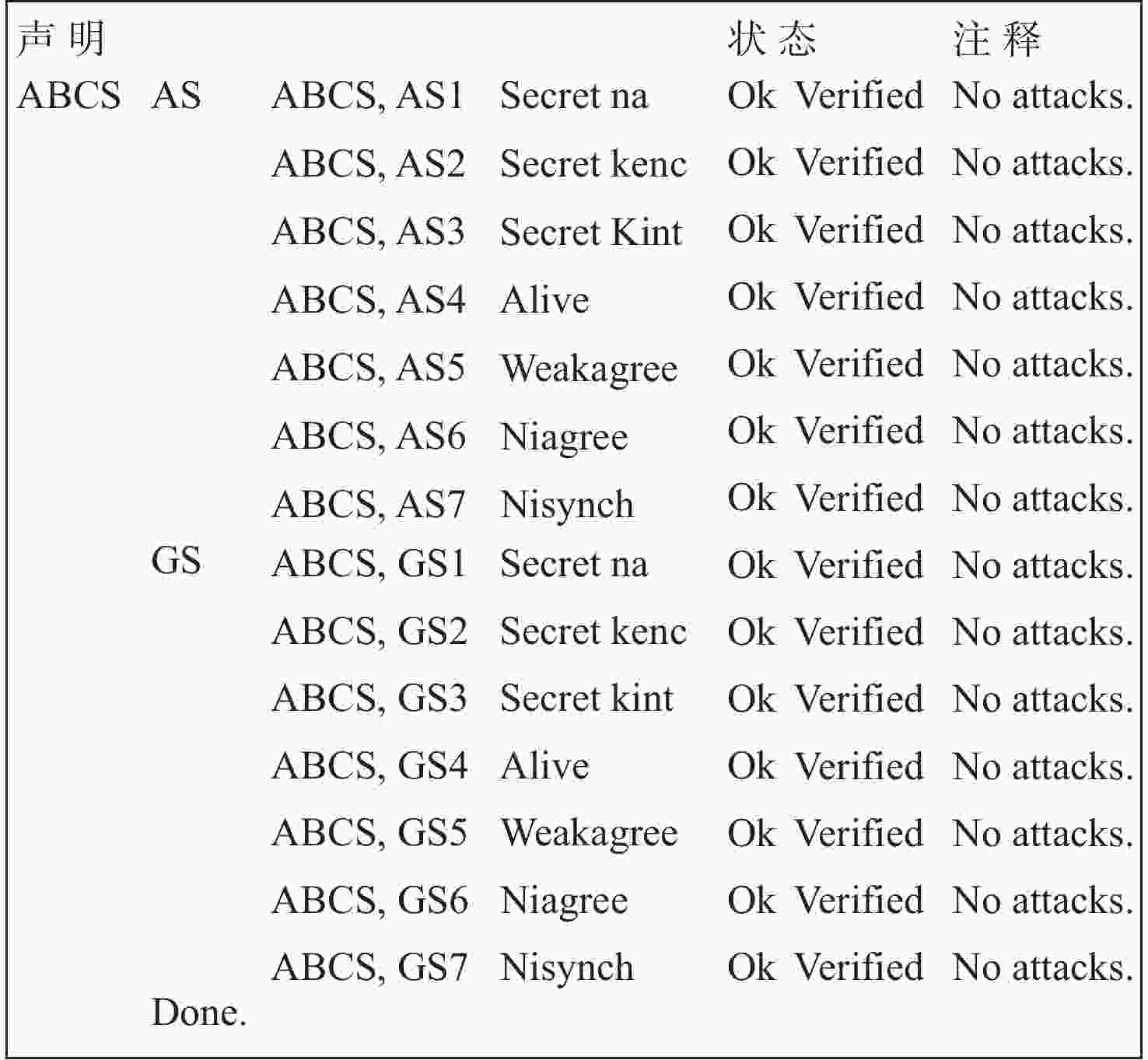Select the ABCS, AS7 claim identifier

[x=368, y=504]
